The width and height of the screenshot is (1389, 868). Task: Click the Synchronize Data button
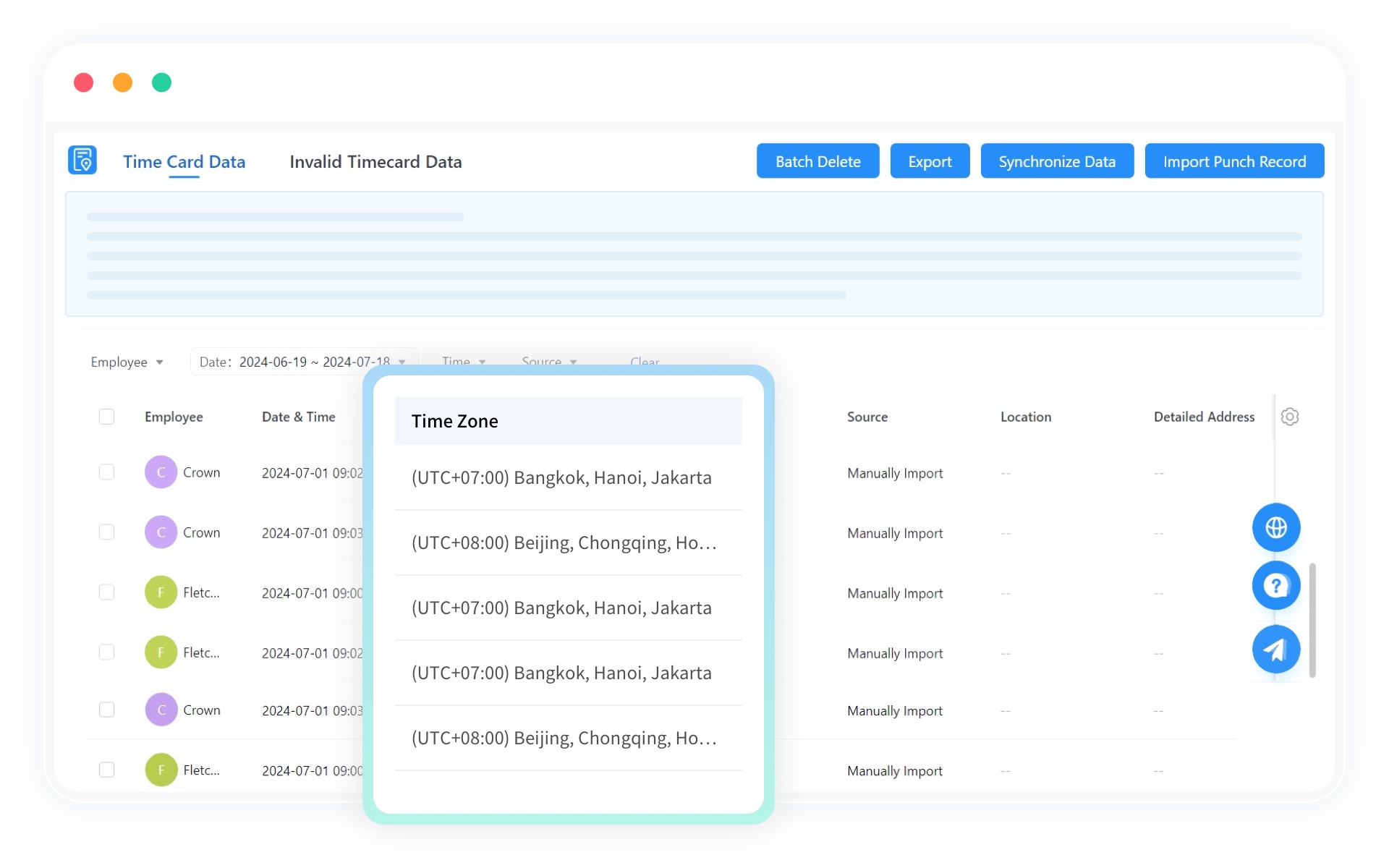pyautogui.click(x=1056, y=161)
